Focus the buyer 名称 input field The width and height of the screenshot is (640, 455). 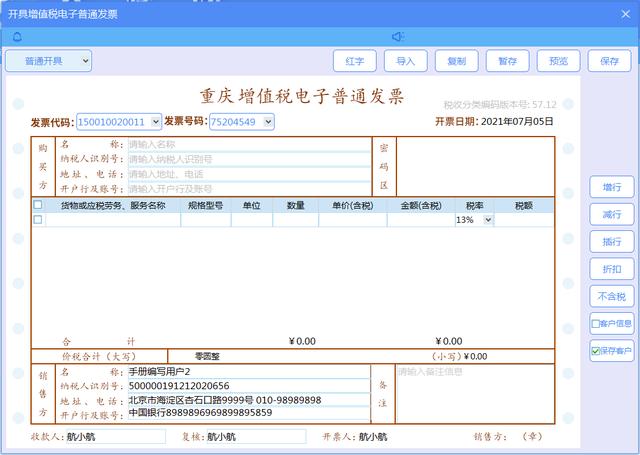(x=249, y=144)
